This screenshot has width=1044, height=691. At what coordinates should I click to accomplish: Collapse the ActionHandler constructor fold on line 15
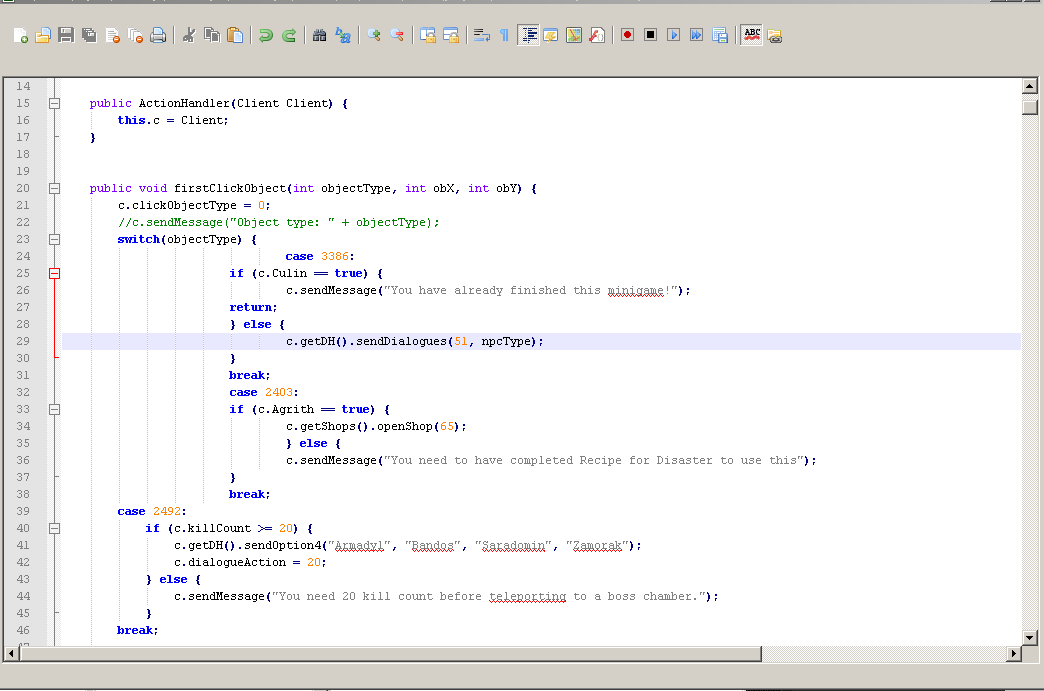55,103
